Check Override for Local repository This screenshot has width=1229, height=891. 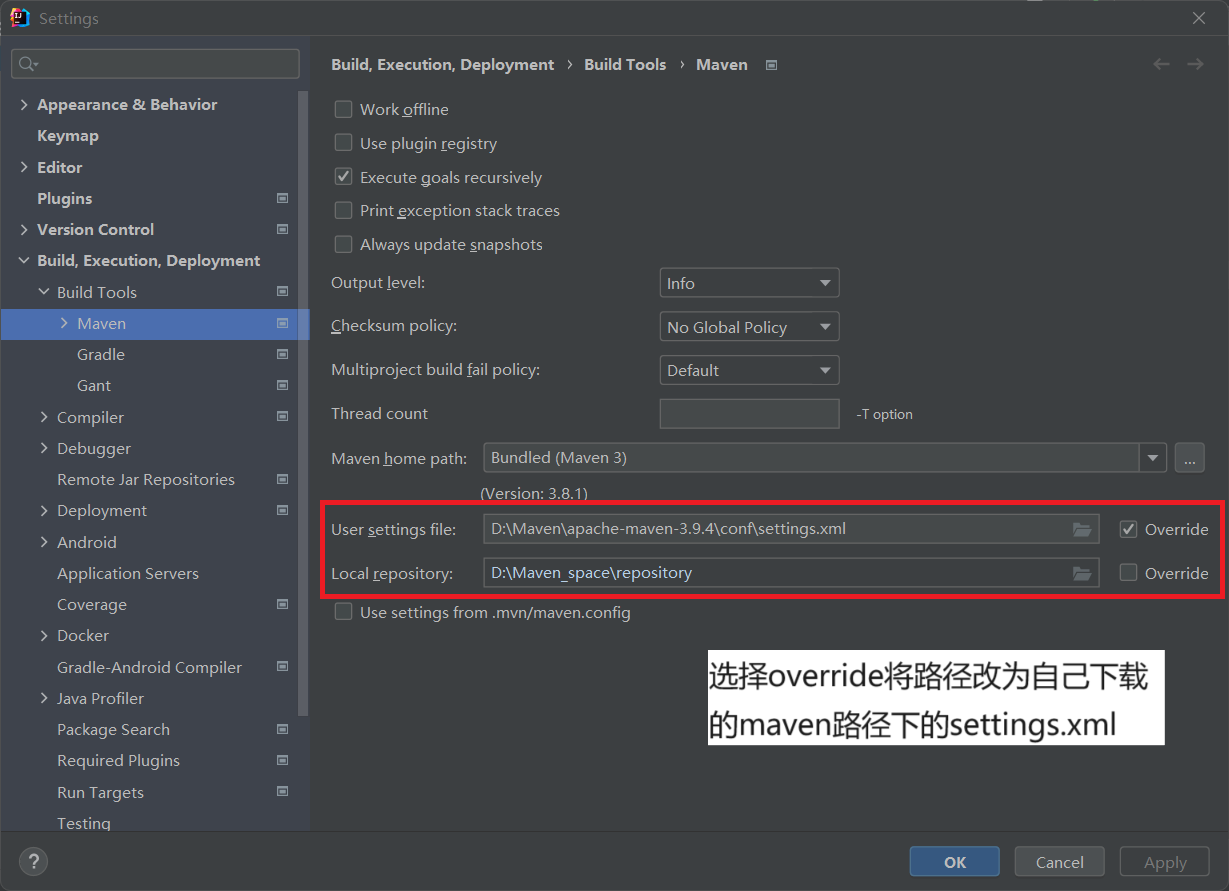click(1129, 573)
